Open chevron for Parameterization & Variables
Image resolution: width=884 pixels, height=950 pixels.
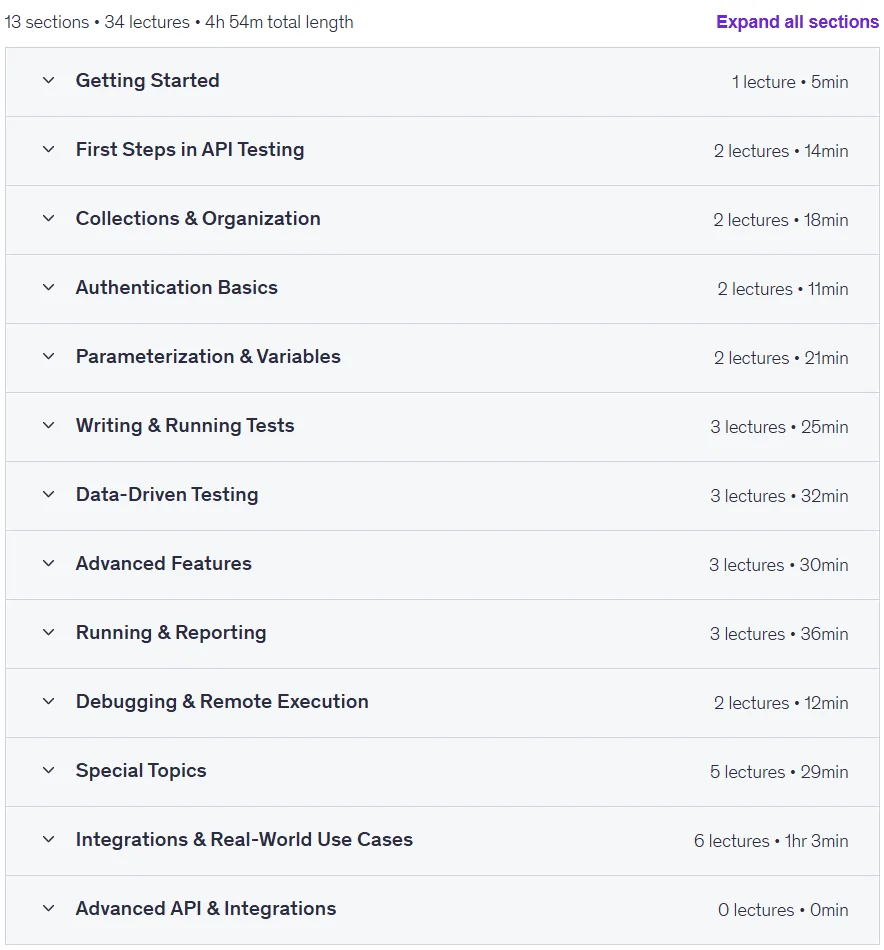tap(48, 356)
